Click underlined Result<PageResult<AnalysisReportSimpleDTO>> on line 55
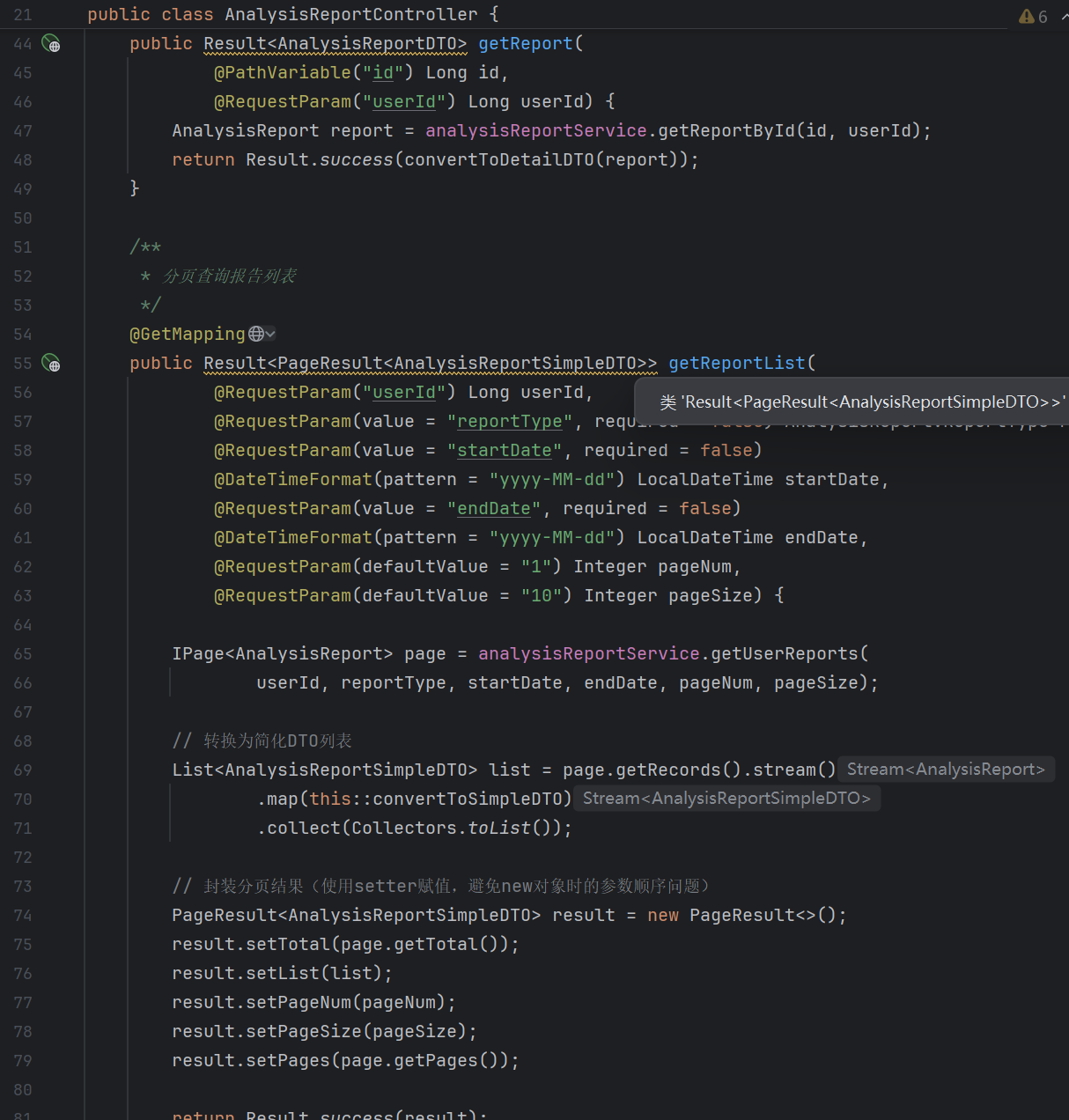The width and height of the screenshot is (1069, 1120). 431,364
